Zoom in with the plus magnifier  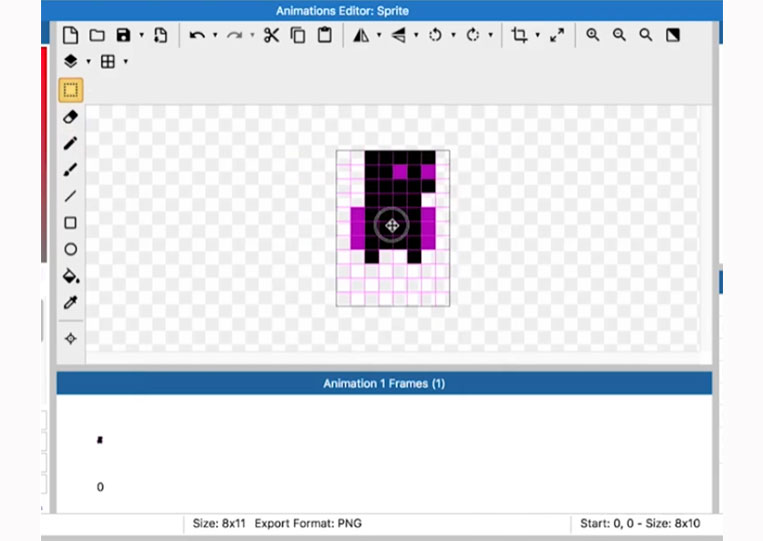coord(593,35)
